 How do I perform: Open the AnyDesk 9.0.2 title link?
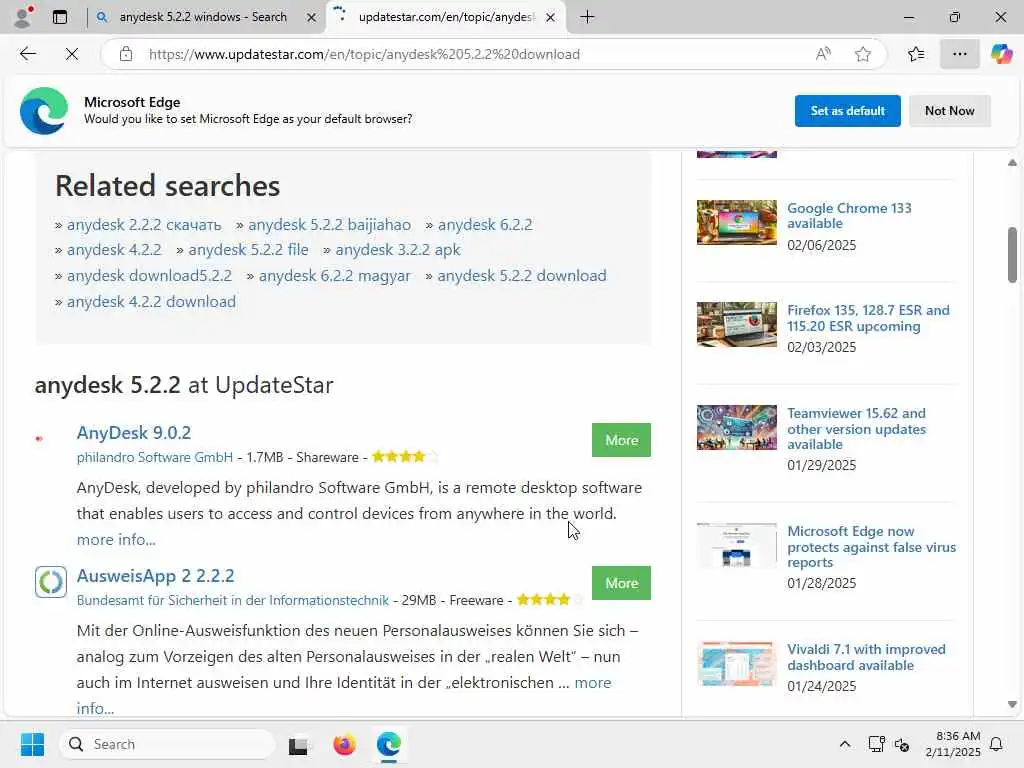point(134,433)
